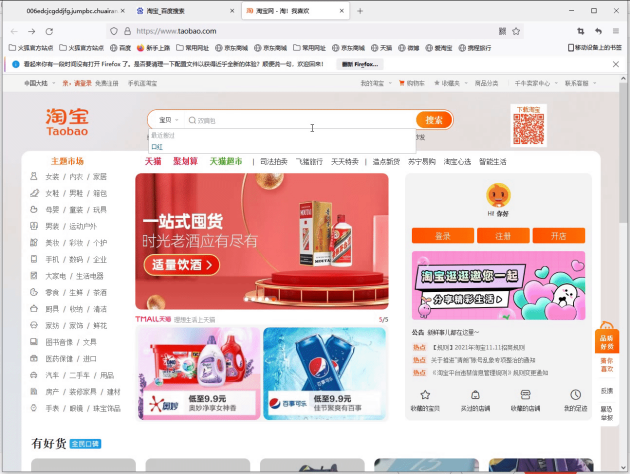Open the 手表 / 眼镜 / 珠宝饰品 category
This screenshot has width=630, height=475.
(83, 408)
